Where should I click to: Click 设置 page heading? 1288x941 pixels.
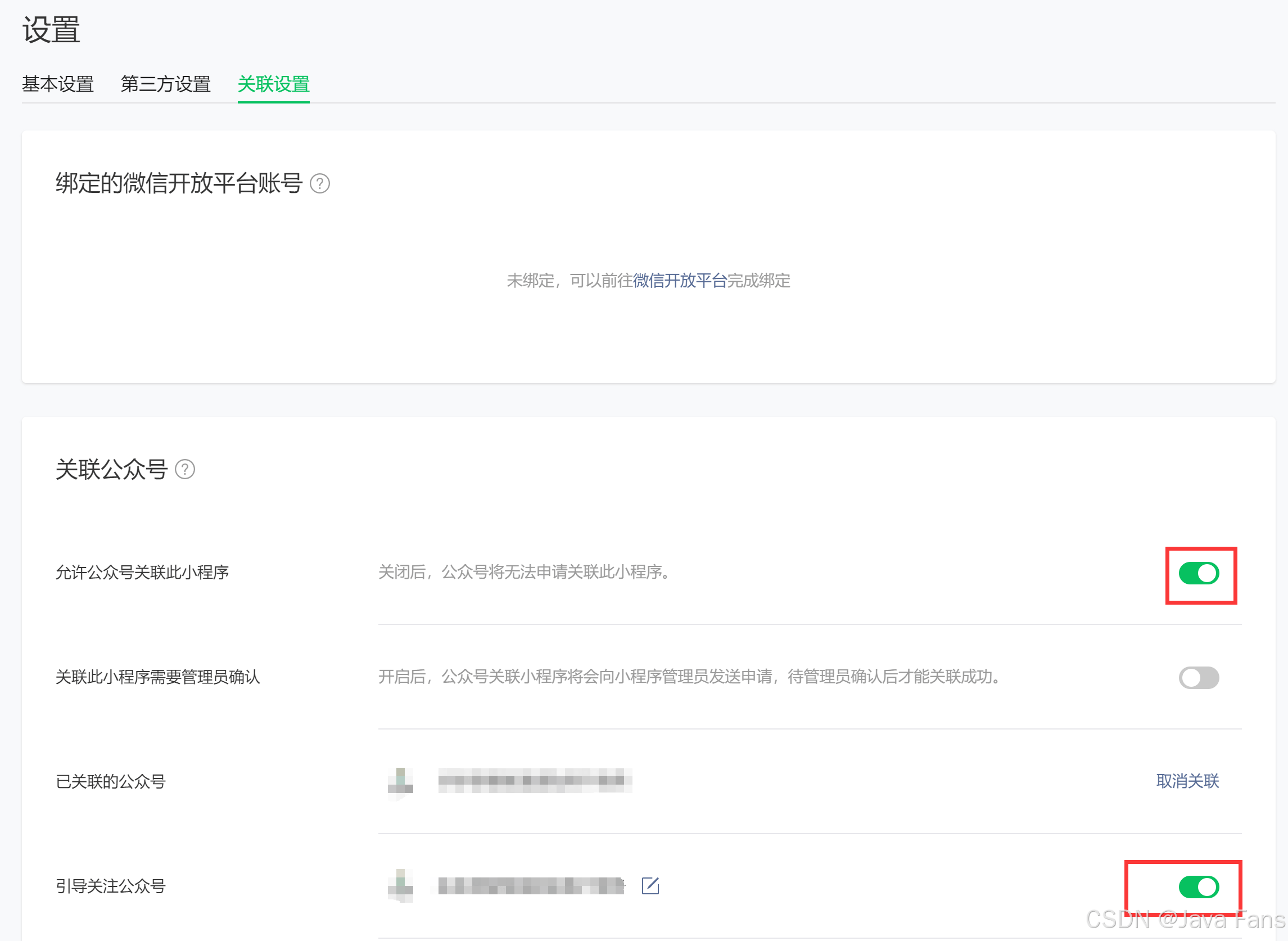pos(51,30)
